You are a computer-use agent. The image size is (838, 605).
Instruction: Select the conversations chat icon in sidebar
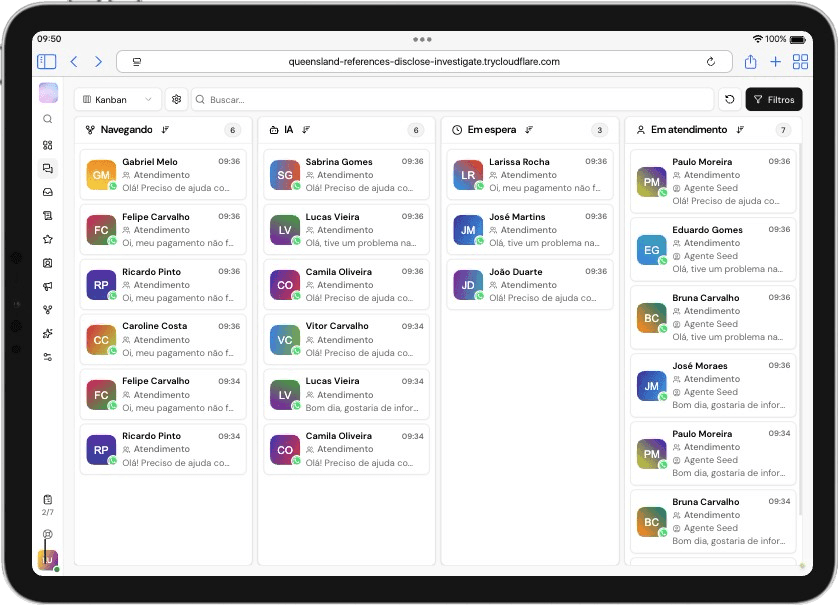(x=47, y=168)
